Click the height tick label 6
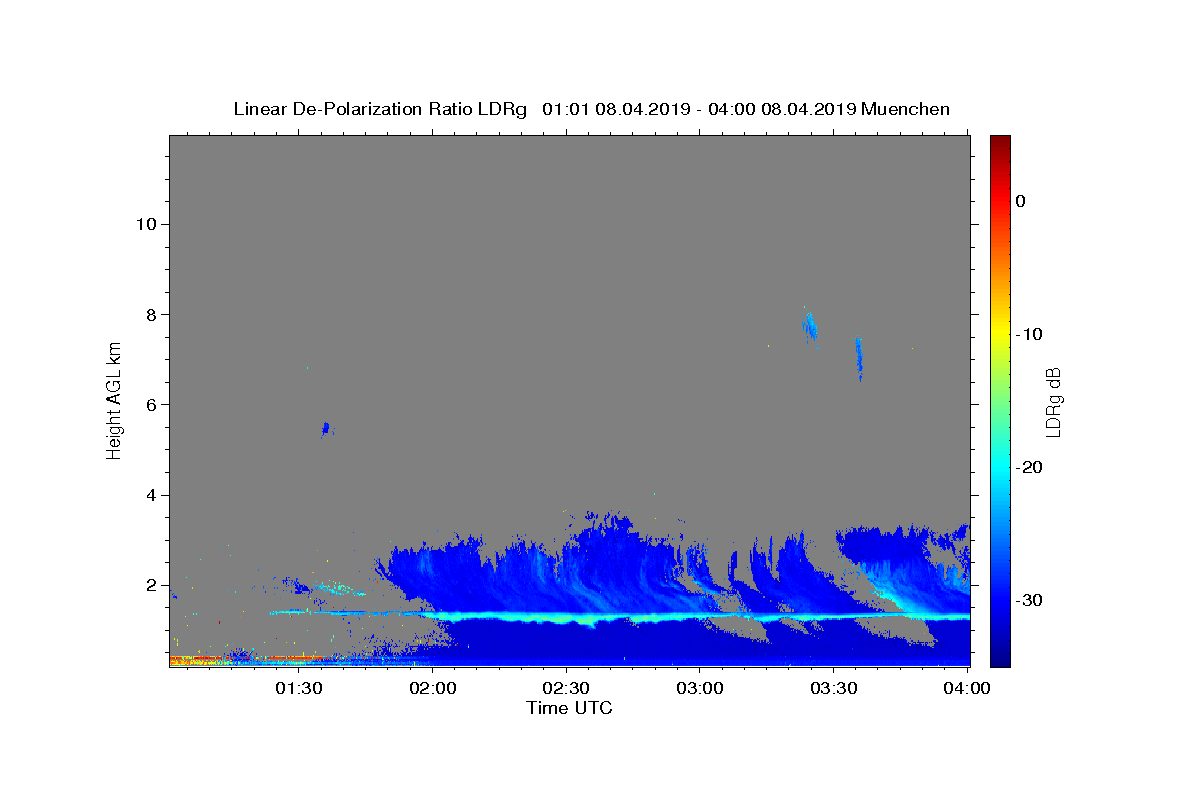Image resolution: width=1200 pixels, height=800 pixels. point(152,405)
